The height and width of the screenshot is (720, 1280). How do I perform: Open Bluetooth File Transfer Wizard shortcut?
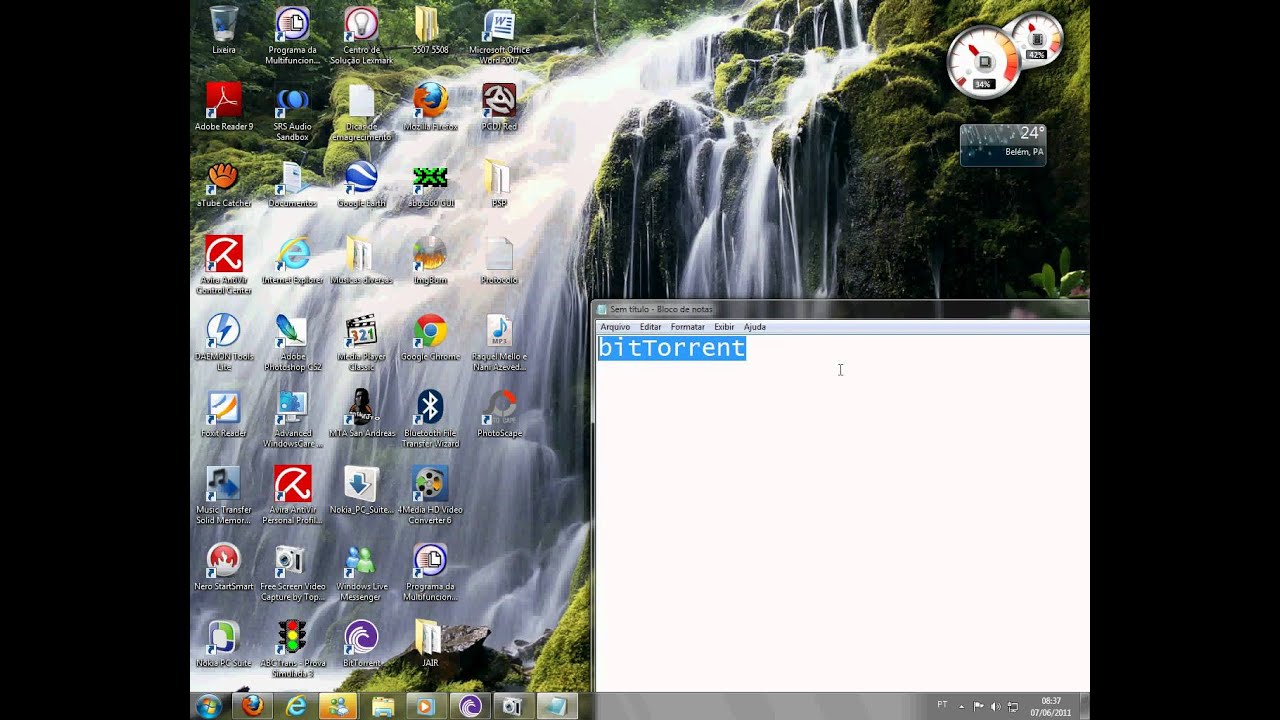click(430, 420)
